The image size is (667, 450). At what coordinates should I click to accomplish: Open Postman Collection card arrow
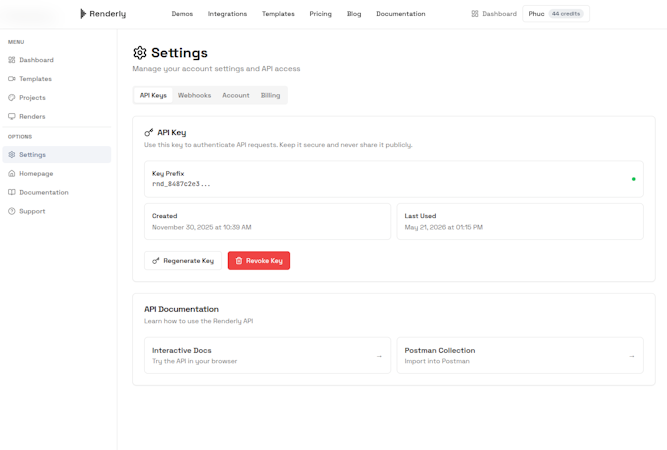632,356
